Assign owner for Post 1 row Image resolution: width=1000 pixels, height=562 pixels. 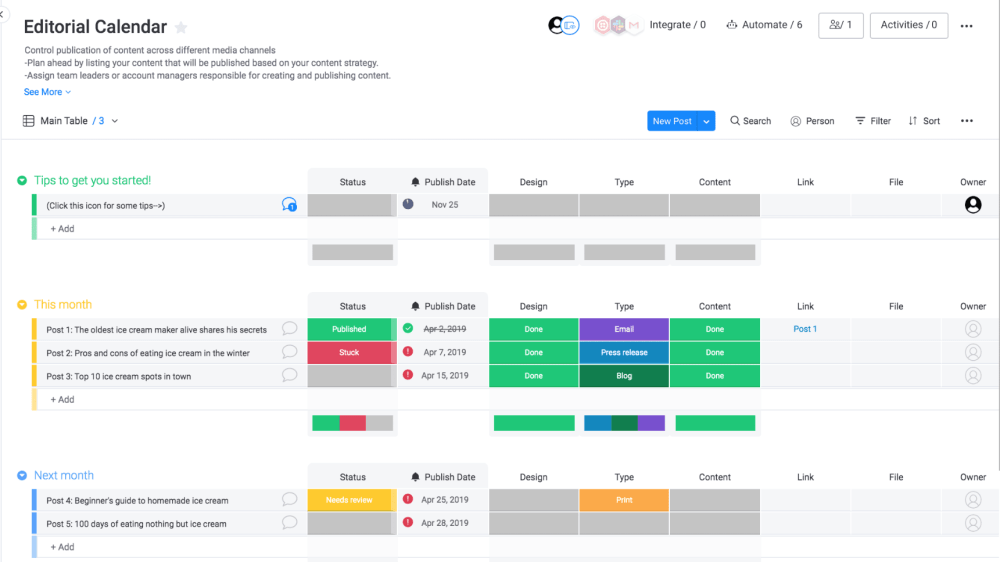[973, 329]
